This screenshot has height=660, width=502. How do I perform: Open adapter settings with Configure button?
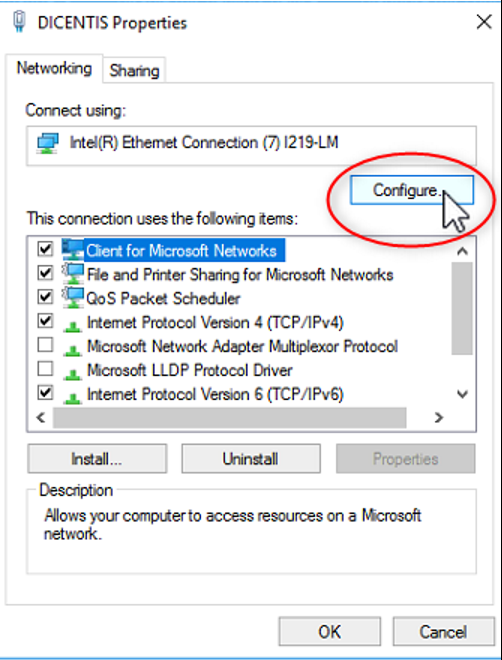coord(412,190)
